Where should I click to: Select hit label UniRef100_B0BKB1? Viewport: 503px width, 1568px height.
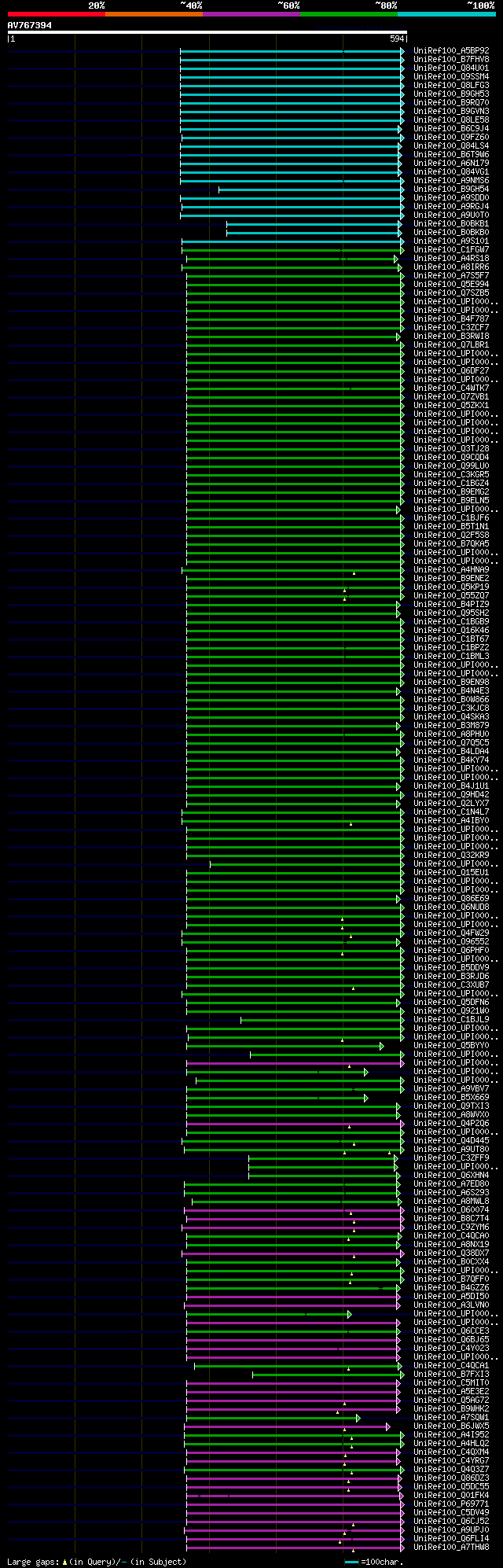coord(451,224)
